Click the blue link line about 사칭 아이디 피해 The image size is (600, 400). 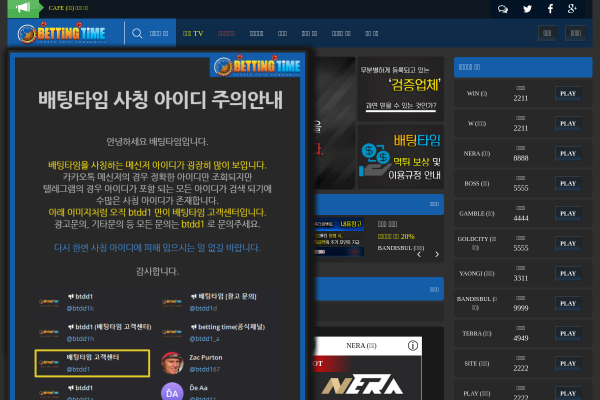[157, 248]
